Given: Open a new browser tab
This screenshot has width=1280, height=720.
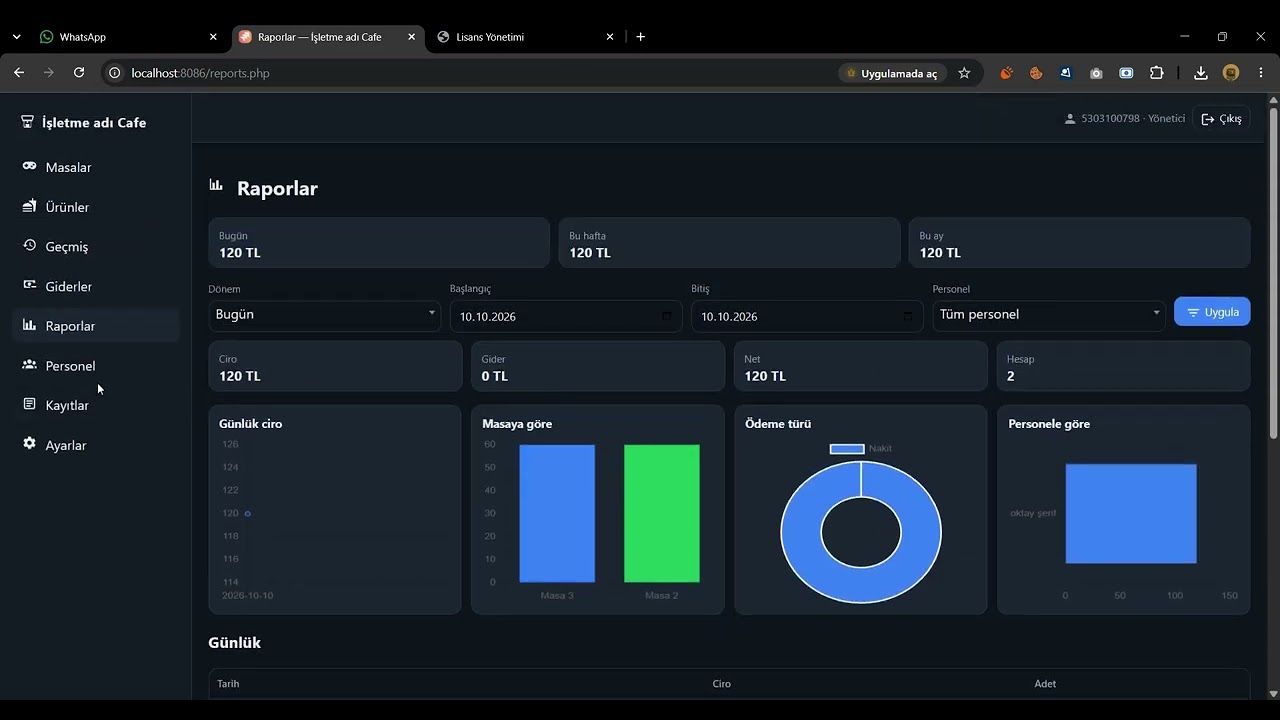Looking at the screenshot, I should pos(641,37).
